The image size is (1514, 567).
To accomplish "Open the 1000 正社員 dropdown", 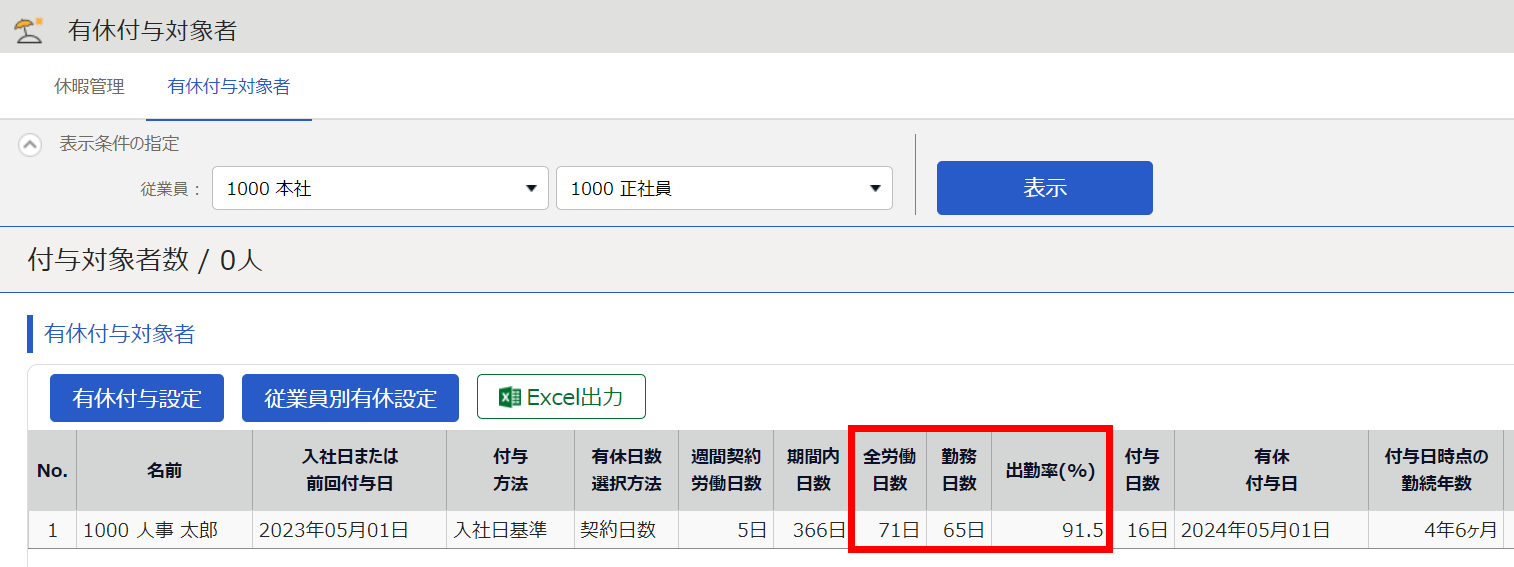I will pos(724,188).
